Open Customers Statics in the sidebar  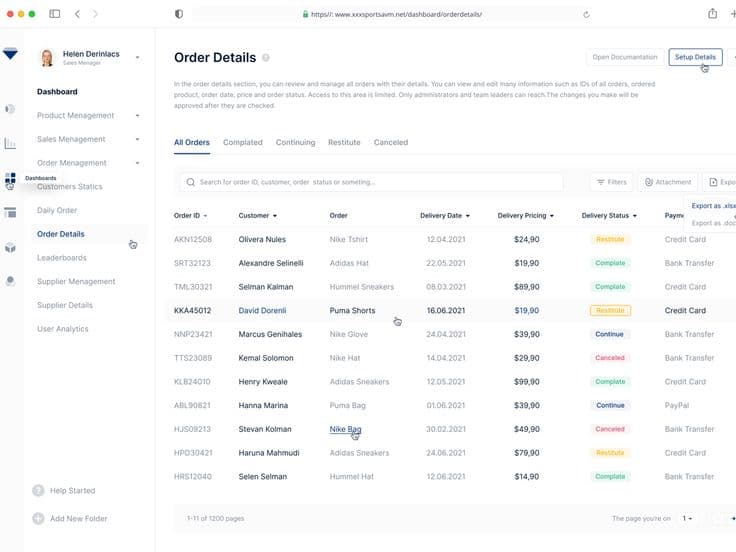click(69, 187)
